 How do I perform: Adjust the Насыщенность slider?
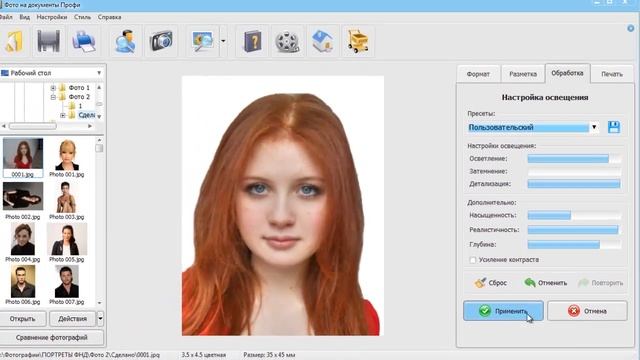(574, 215)
